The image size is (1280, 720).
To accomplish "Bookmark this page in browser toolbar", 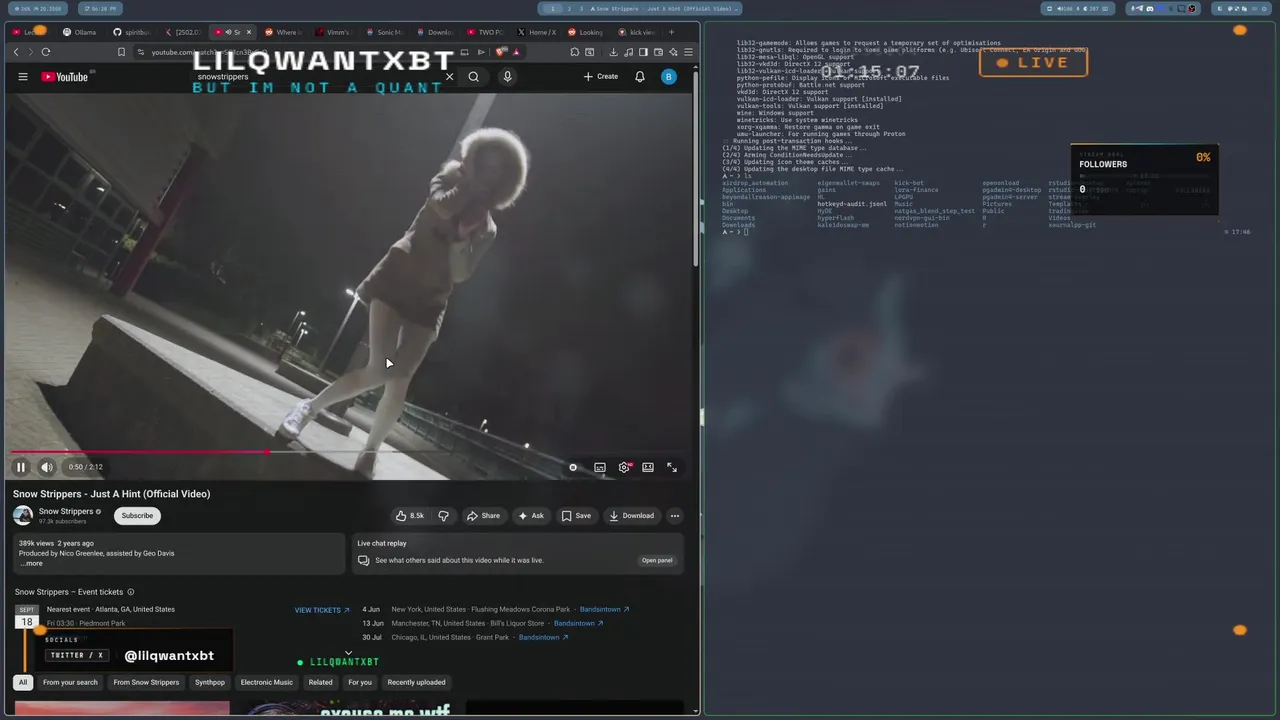I will (x=121, y=52).
